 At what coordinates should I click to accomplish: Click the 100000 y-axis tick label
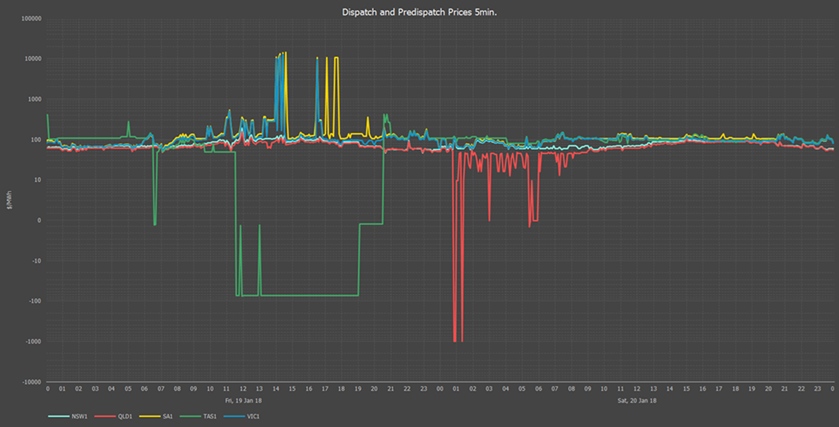click(28, 19)
